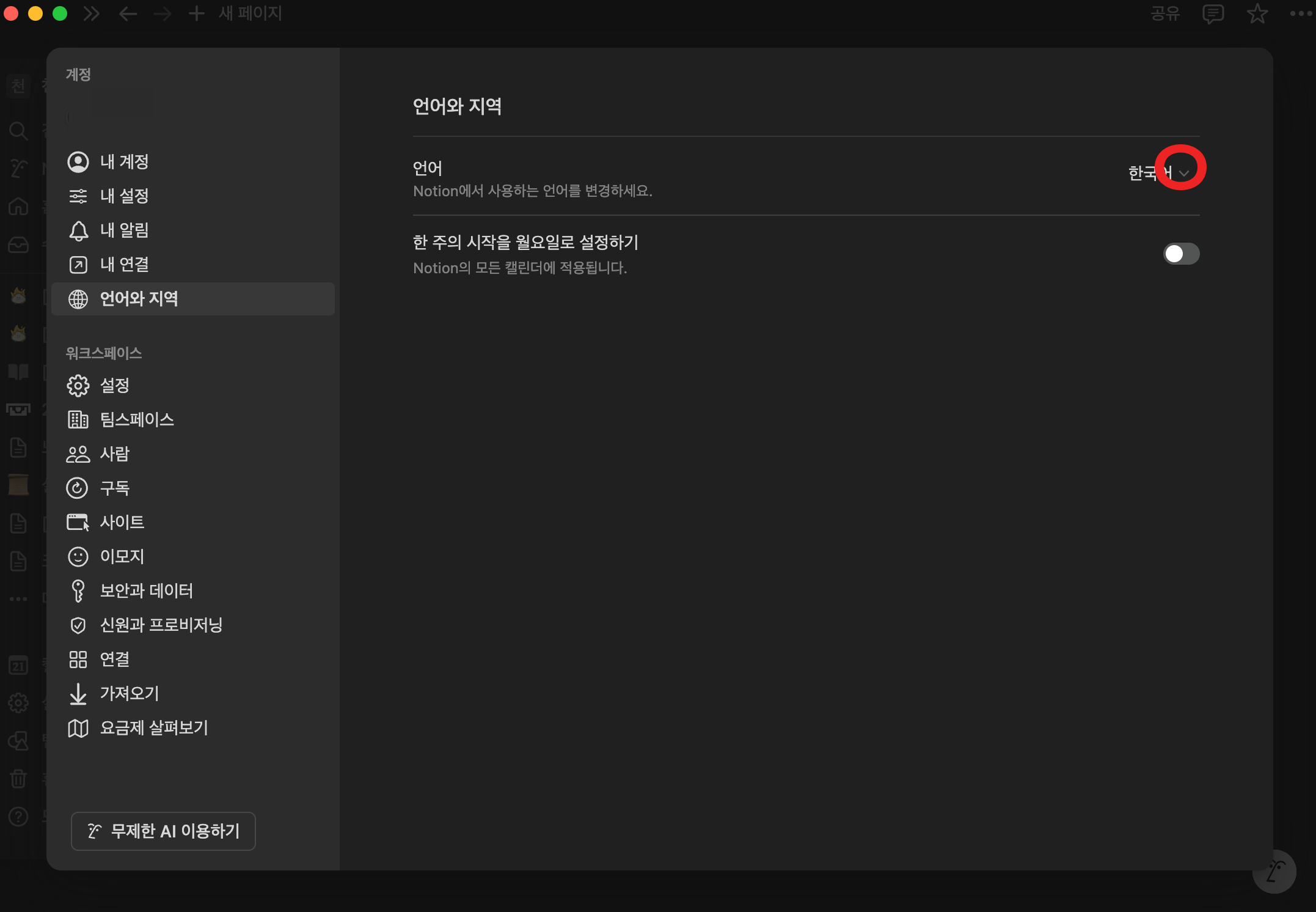1316x912 pixels.
Task: Click the three-dot more options icon
Action: 1301,13
